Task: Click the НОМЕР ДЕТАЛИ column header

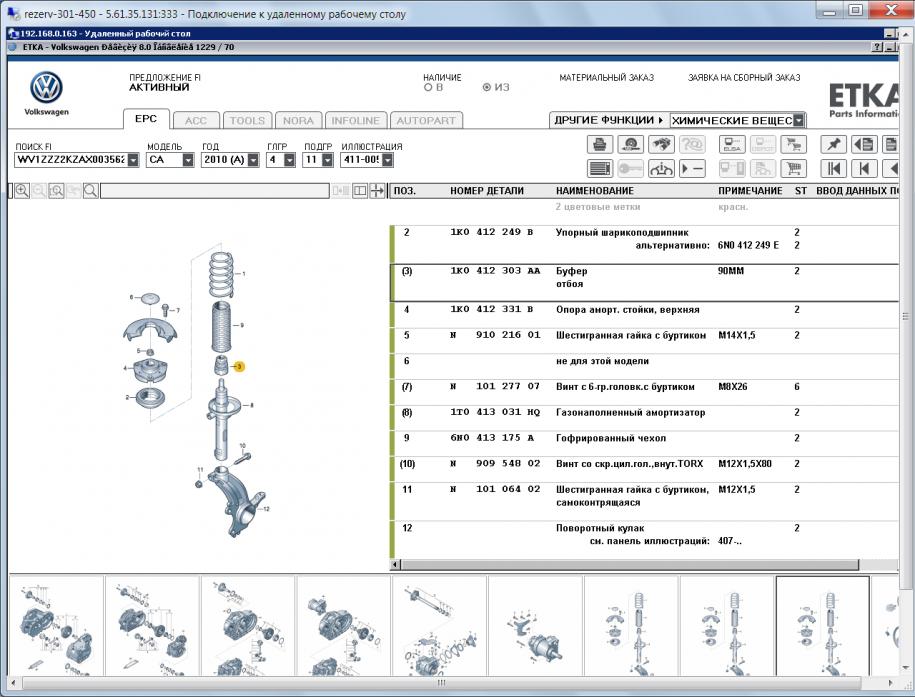Action: point(487,191)
